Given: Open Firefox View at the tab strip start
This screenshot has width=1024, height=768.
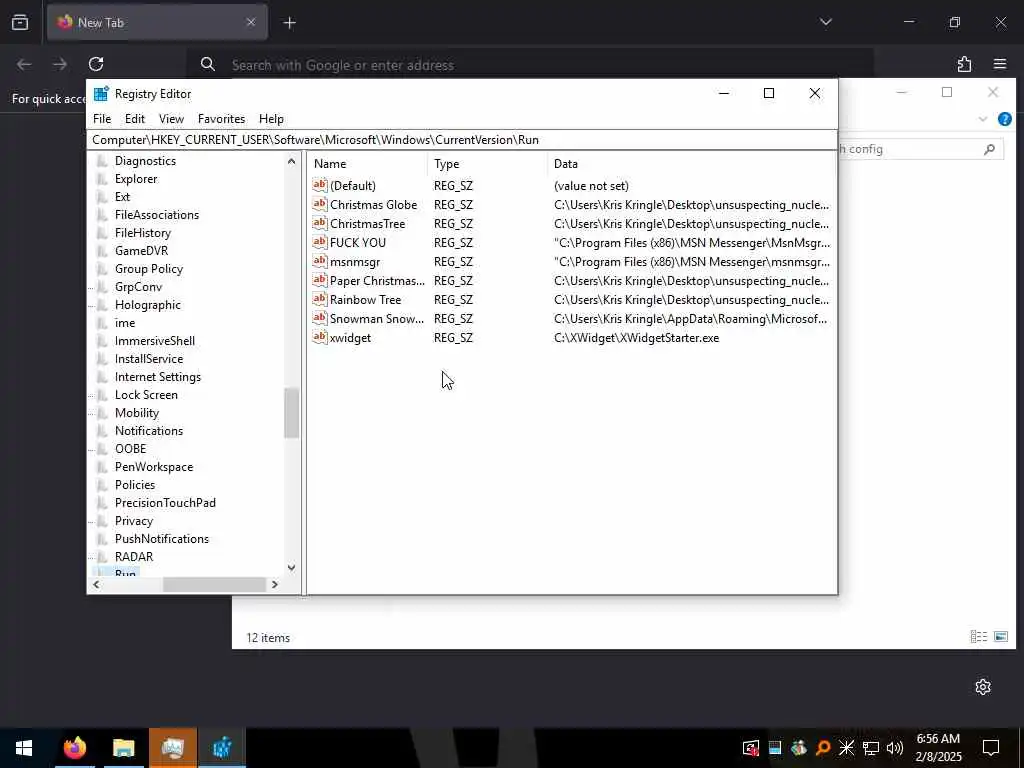Looking at the screenshot, I should pos(20,22).
